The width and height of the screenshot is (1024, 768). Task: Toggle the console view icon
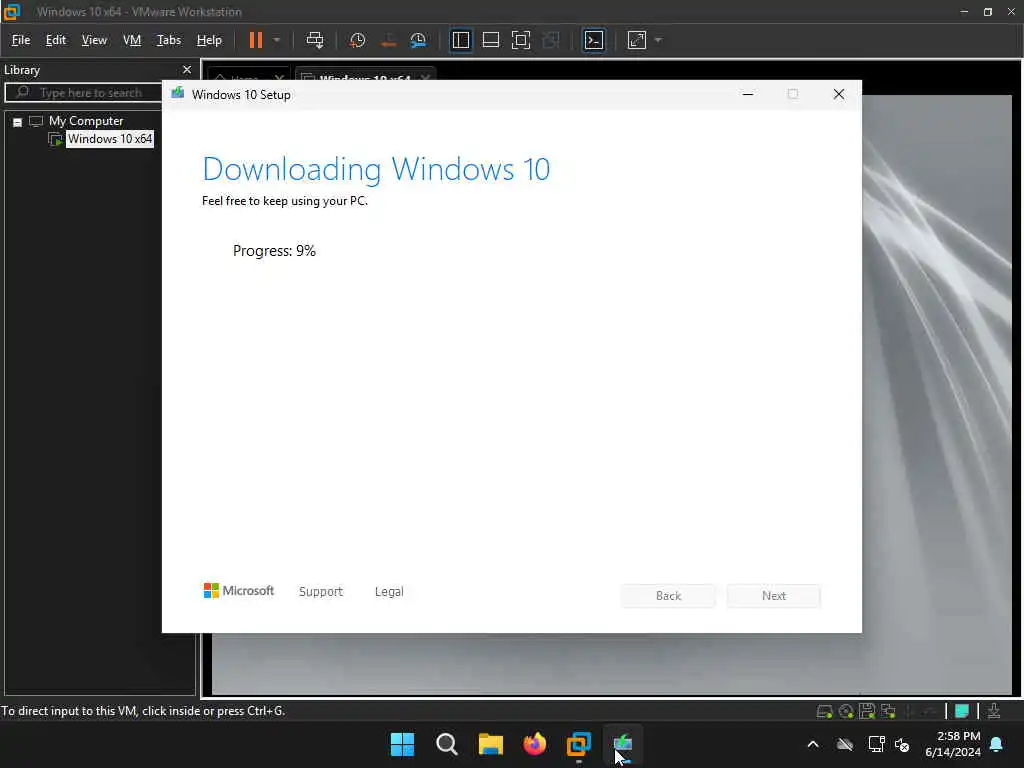pos(594,40)
